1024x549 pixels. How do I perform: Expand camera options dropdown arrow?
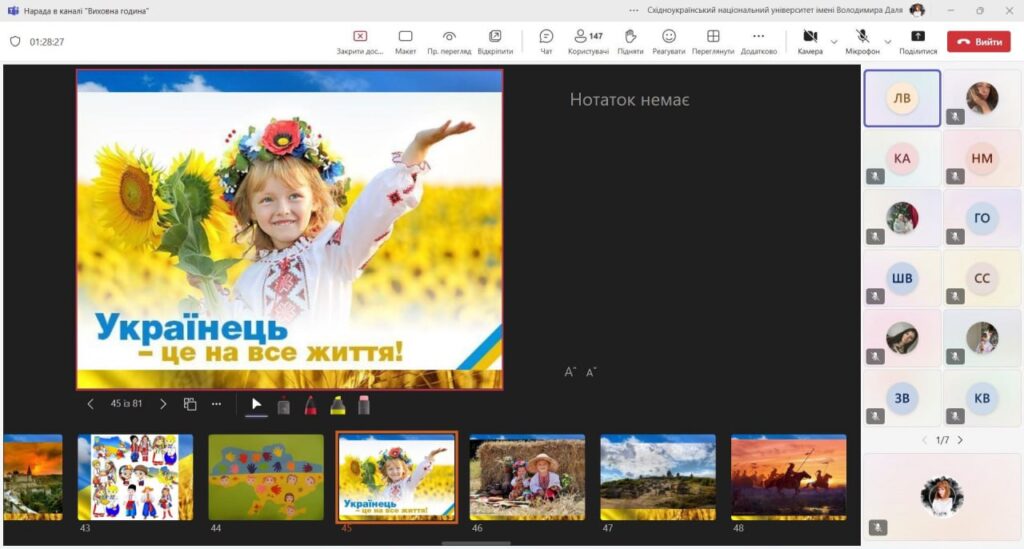tap(834, 41)
